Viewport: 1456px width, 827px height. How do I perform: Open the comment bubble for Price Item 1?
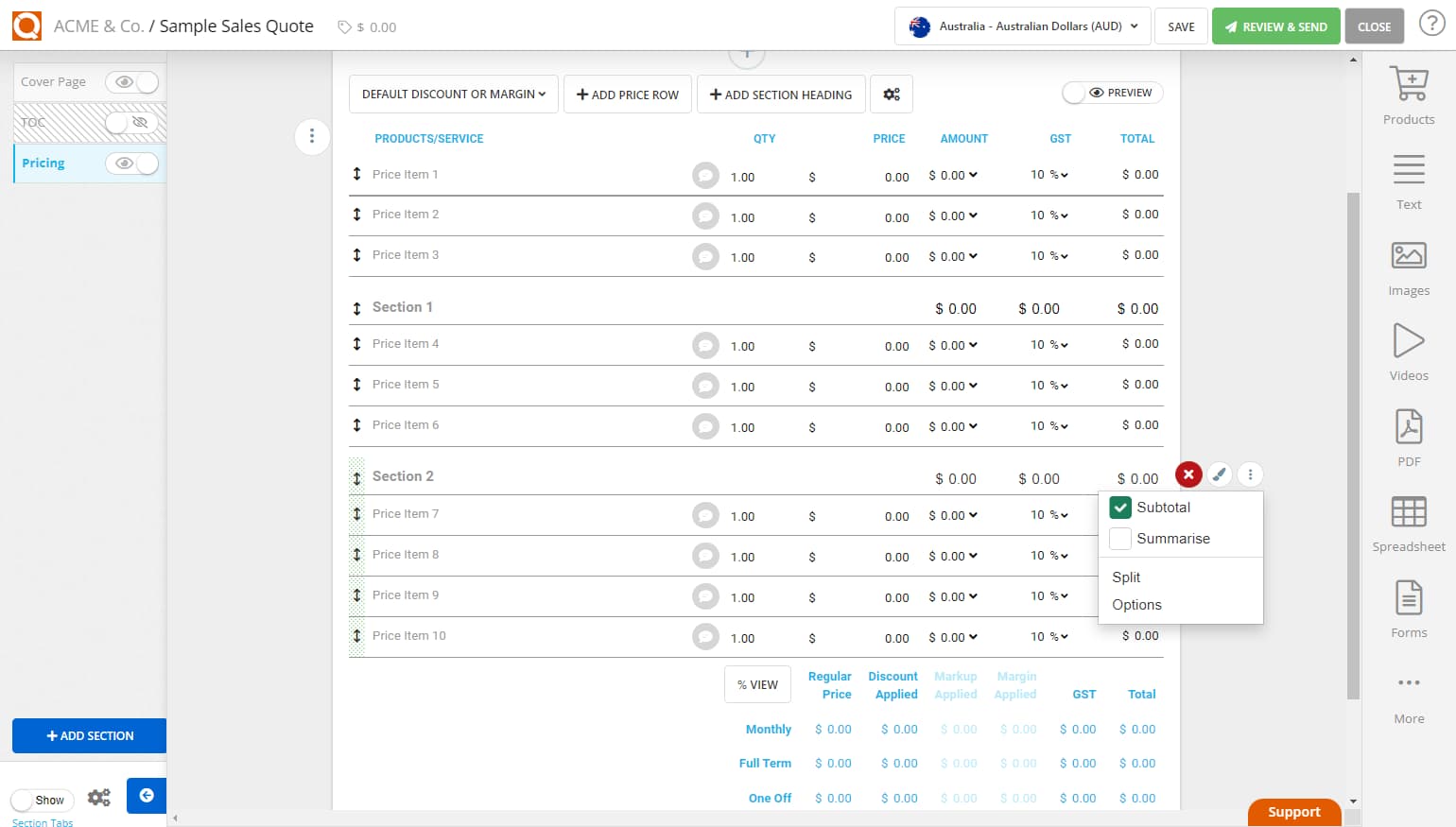coord(705,175)
